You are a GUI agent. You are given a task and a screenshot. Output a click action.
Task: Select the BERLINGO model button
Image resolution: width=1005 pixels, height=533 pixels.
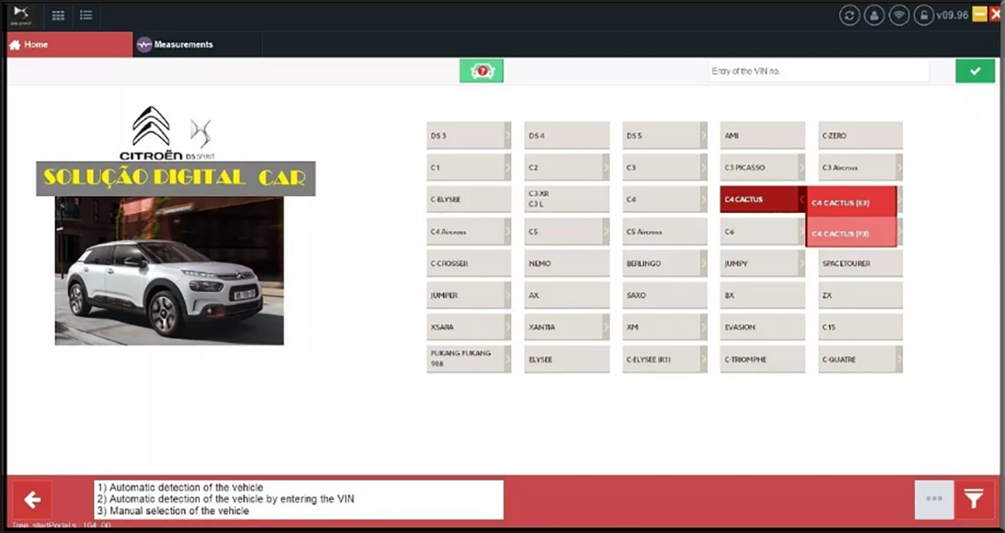coord(665,263)
